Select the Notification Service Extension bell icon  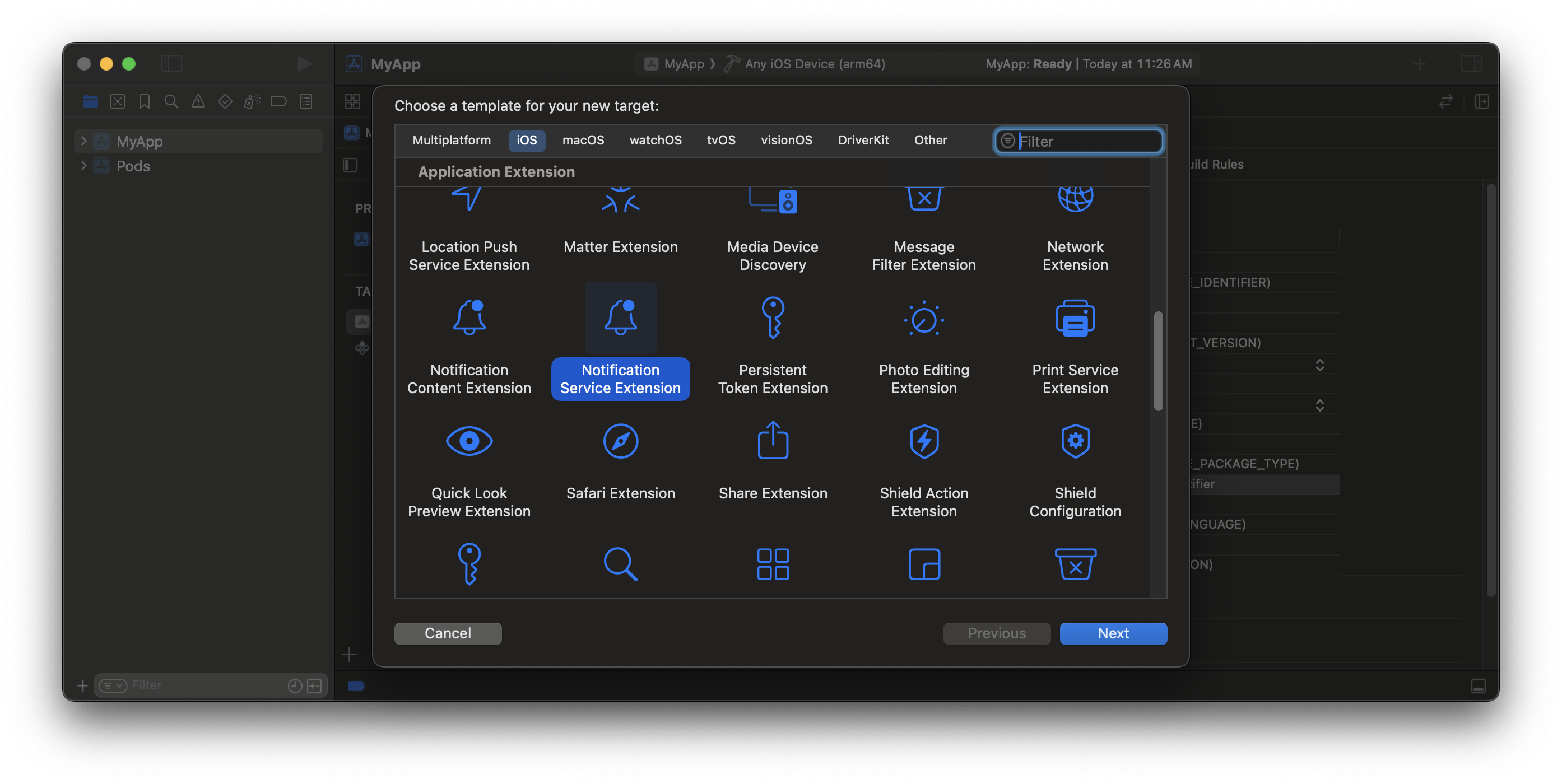tap(620, 318)
